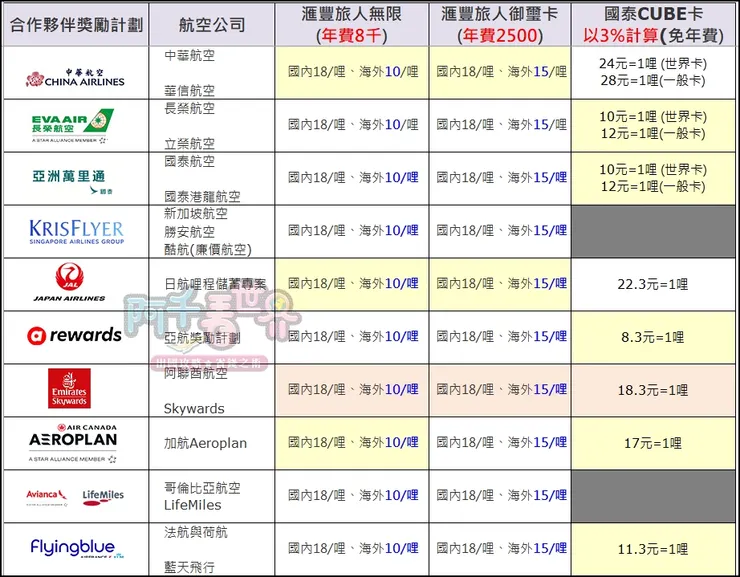Click the 勝安航空 text
The height and width of the screenshot is (577, 740).
(x=190, y=232)
